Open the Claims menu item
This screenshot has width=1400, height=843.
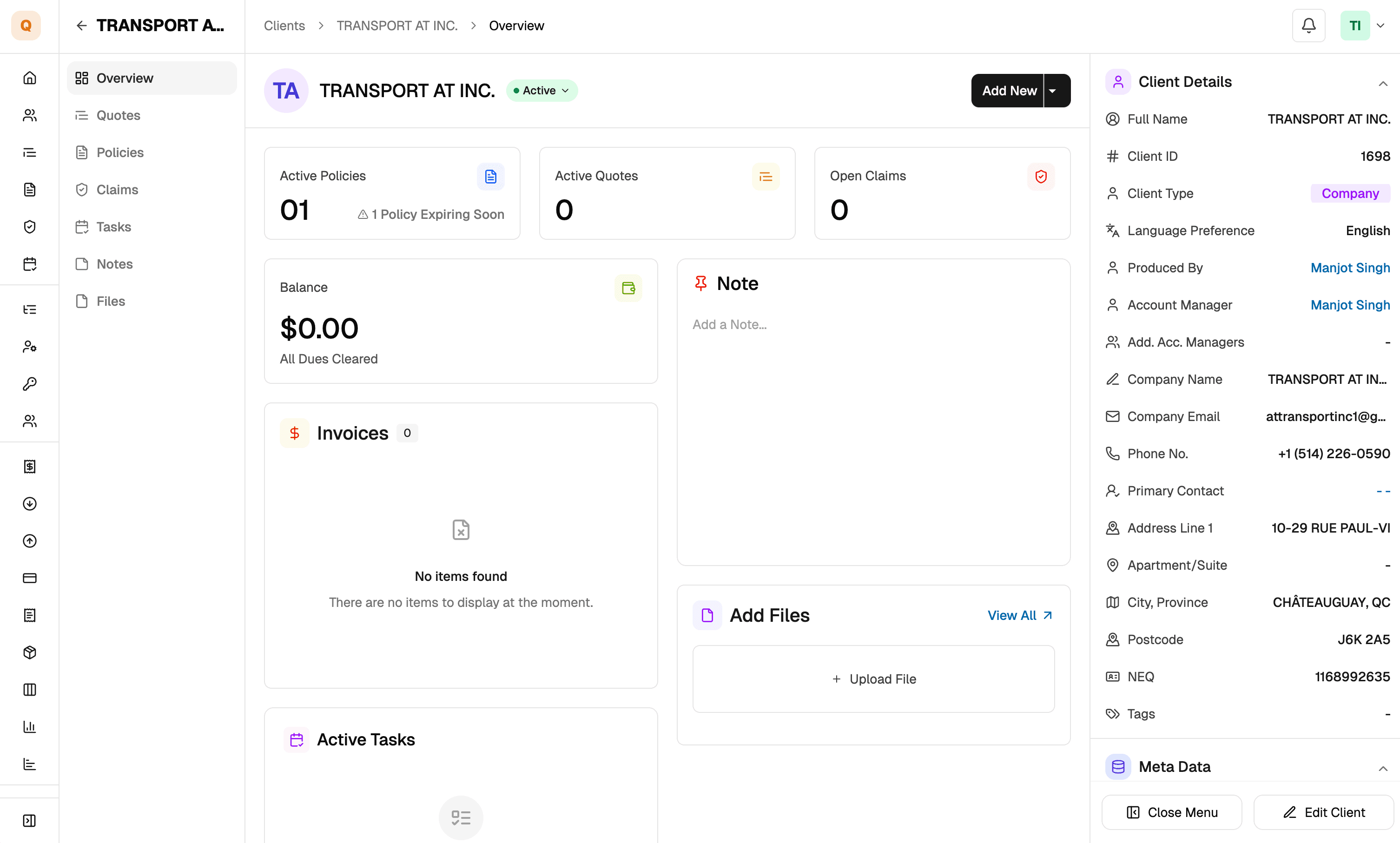coord(117,190)
